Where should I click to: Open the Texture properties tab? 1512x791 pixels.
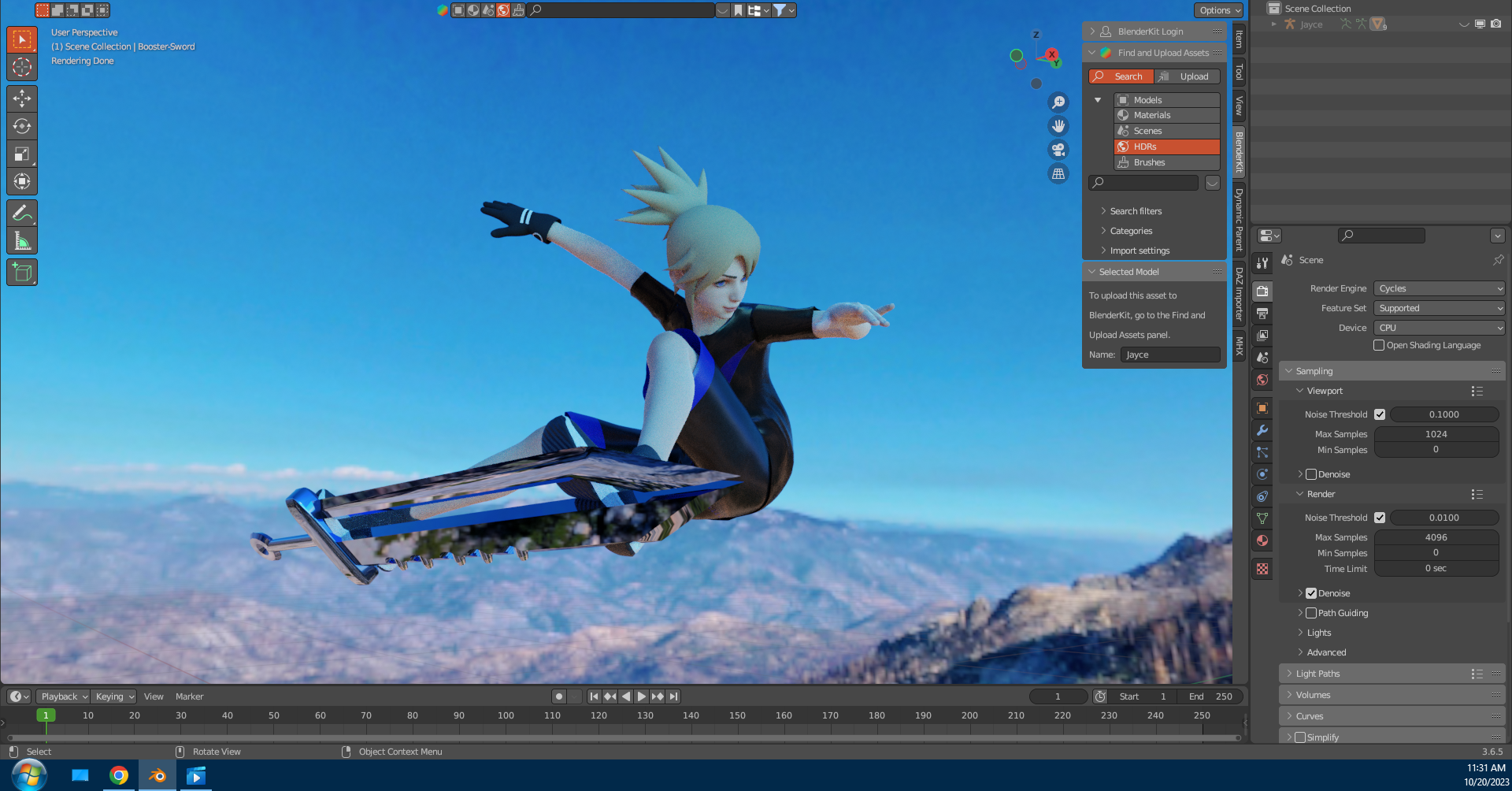tap(1262, 569)
